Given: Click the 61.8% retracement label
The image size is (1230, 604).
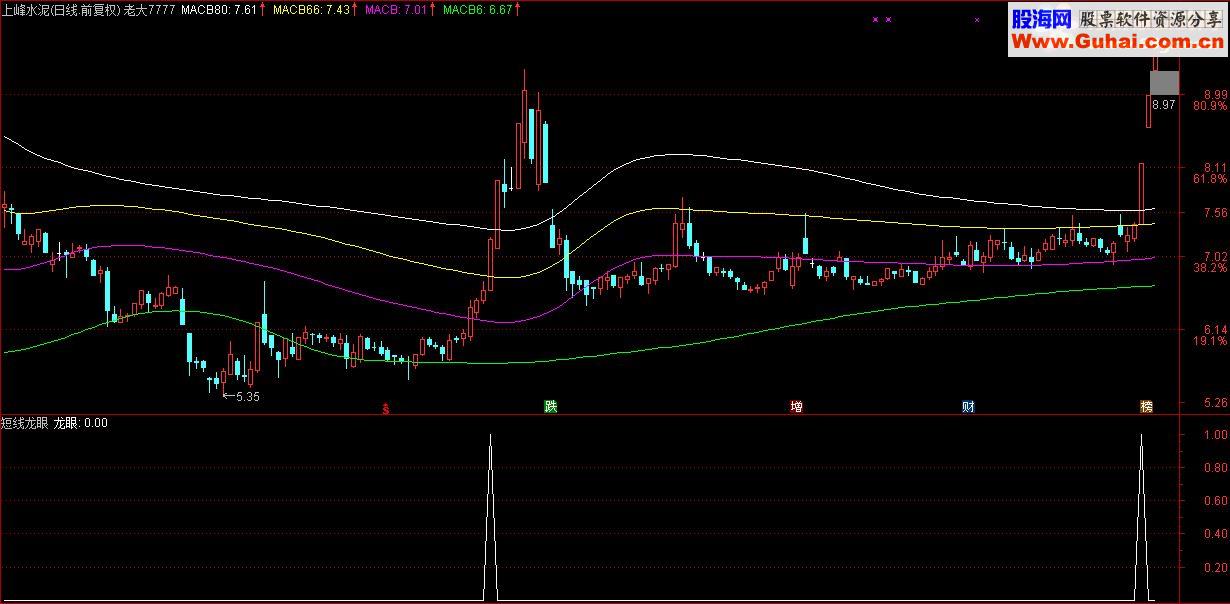Looking at the screenshot, I should (1210, 179).
